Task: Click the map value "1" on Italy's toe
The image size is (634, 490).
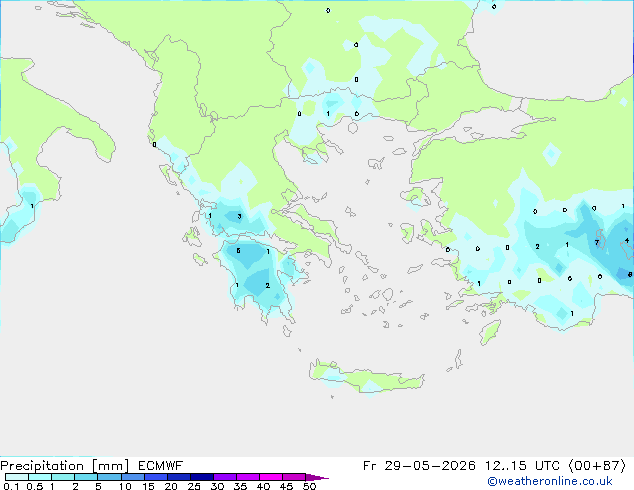Action: (x=32, y=206)
